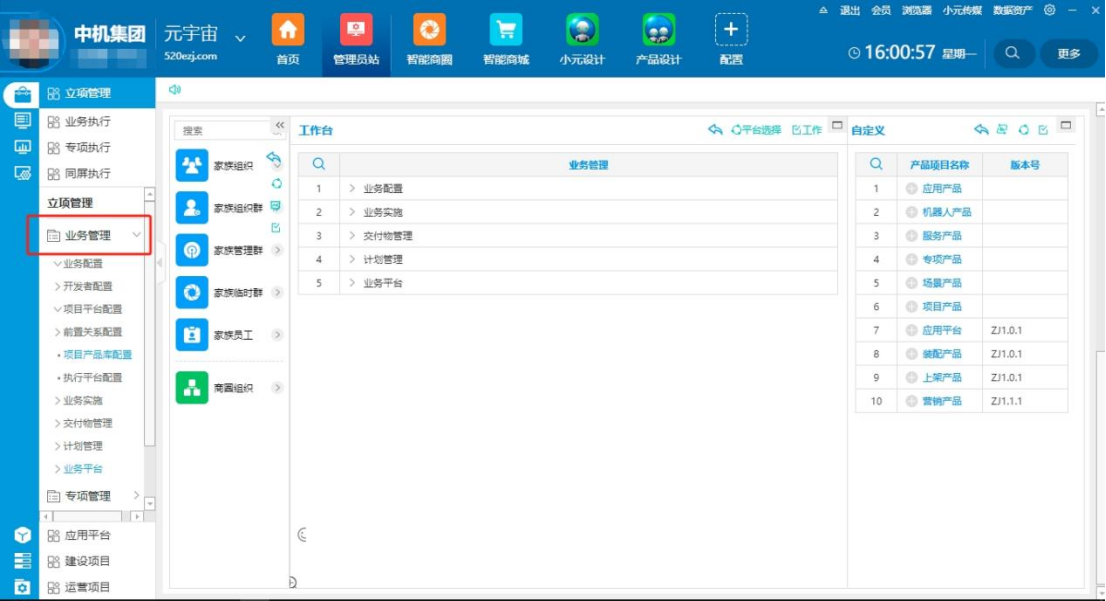Toggle the plus circle beside 营销产品
Image resolution: width=1106 pixels, height=601 pixels.
[911, 401]
